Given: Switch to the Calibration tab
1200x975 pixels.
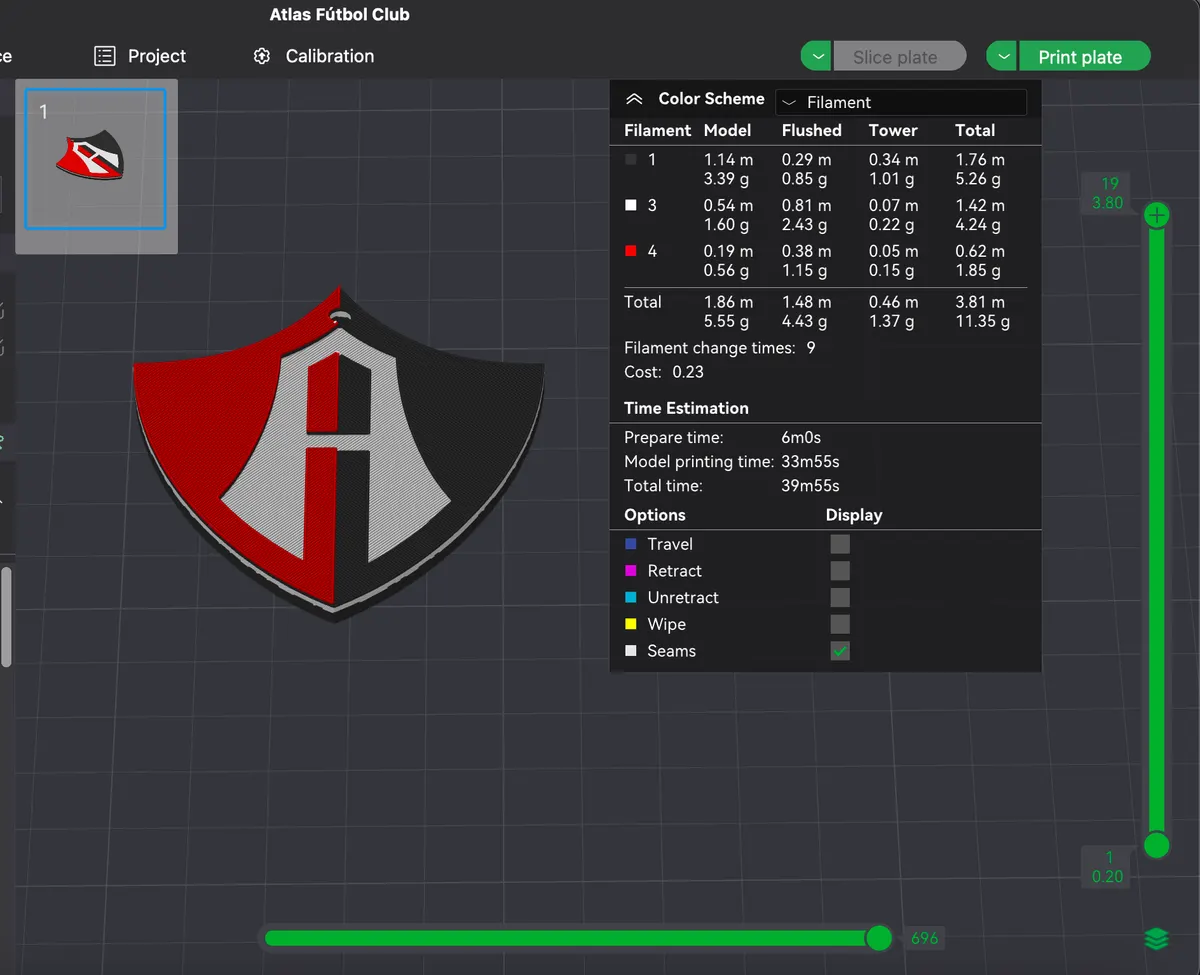Looking at the screenshot, I should [314, 56].
